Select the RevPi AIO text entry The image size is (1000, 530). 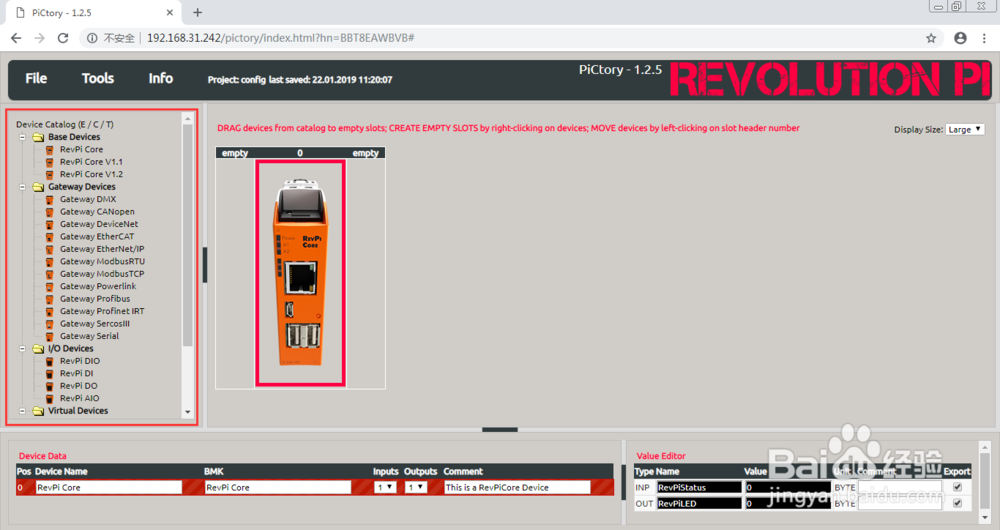pyautogui.click(x=80, y=399)
